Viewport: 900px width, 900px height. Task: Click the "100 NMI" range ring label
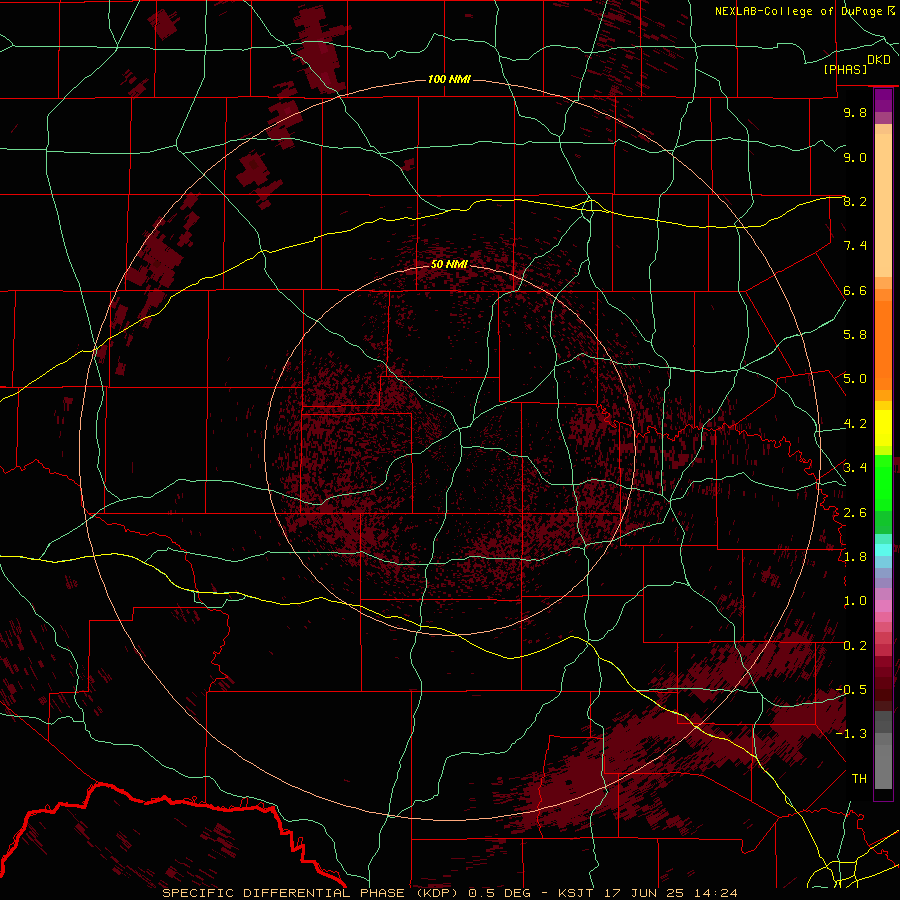(x=449, y=79)
